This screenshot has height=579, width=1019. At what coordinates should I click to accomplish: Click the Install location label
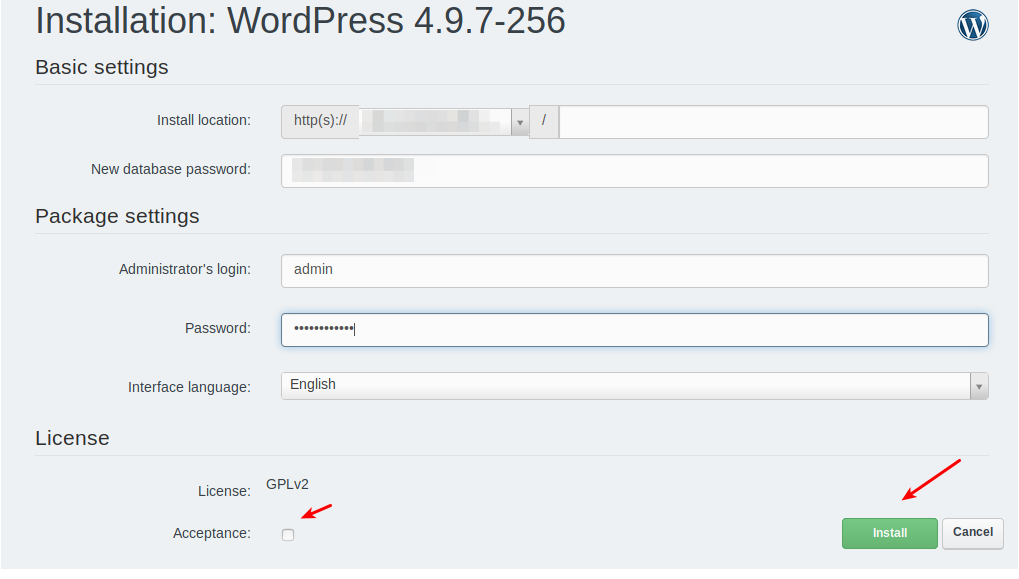tap(203, 120)
